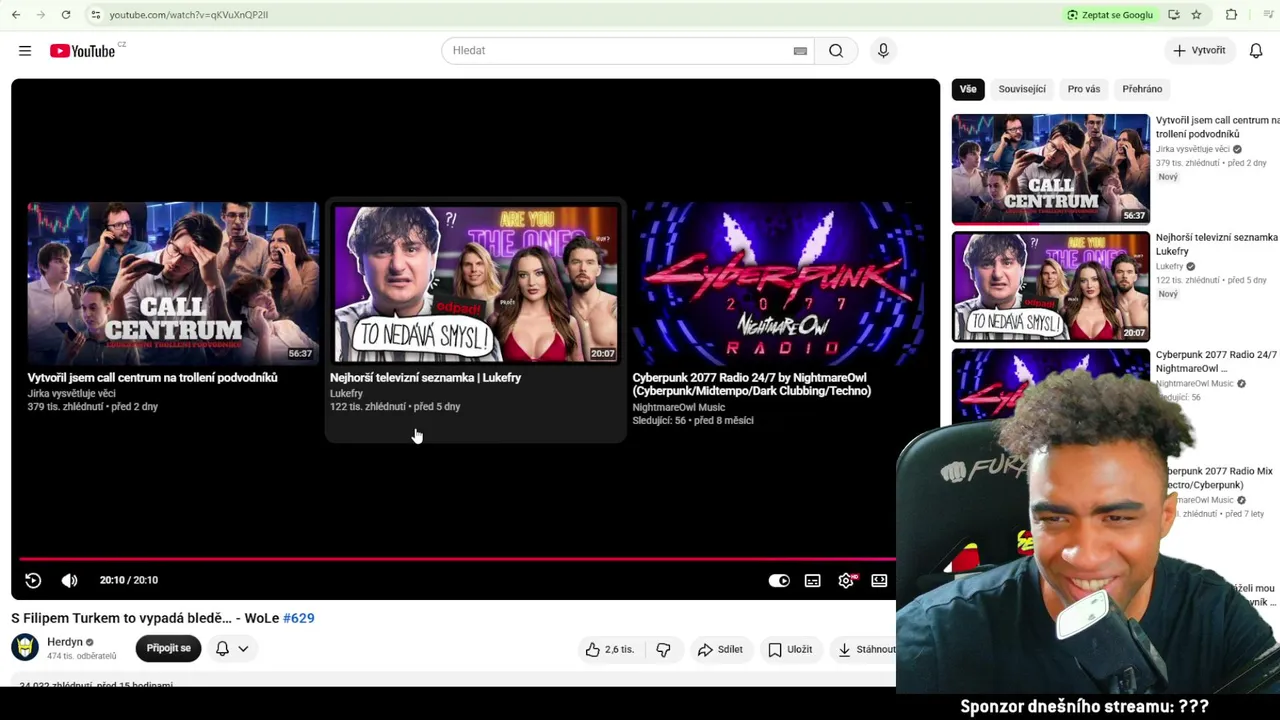The image size is (1280, 720).
Task: Open the YouTube hamburger guide menu
Action: pyautogui.click(x=25, y=51)
